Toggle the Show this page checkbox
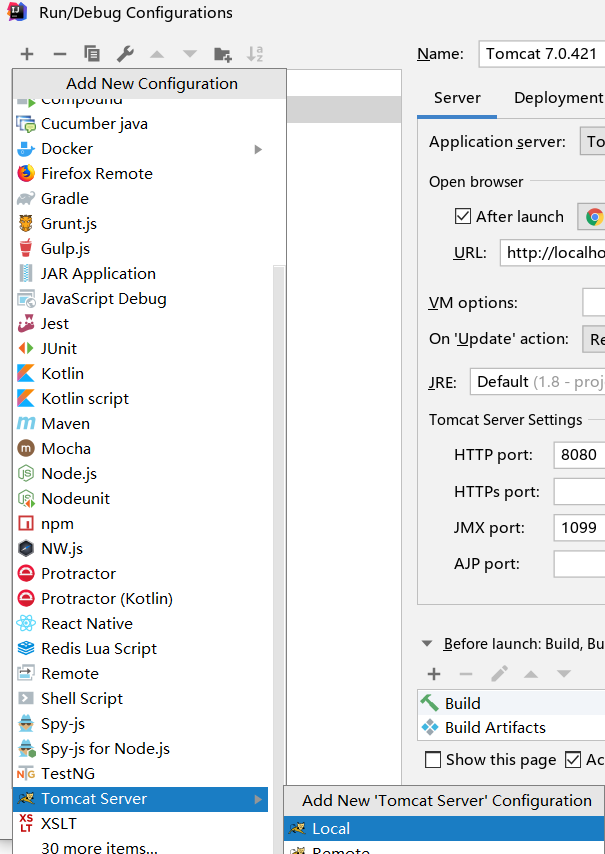 [x=433, y=760]
